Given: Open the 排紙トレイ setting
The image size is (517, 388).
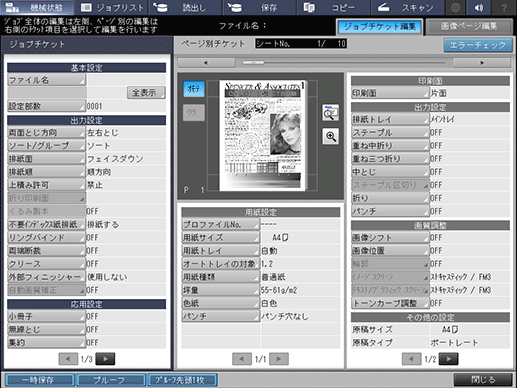Looking at the screenshot, I should [x=390, y=119].
